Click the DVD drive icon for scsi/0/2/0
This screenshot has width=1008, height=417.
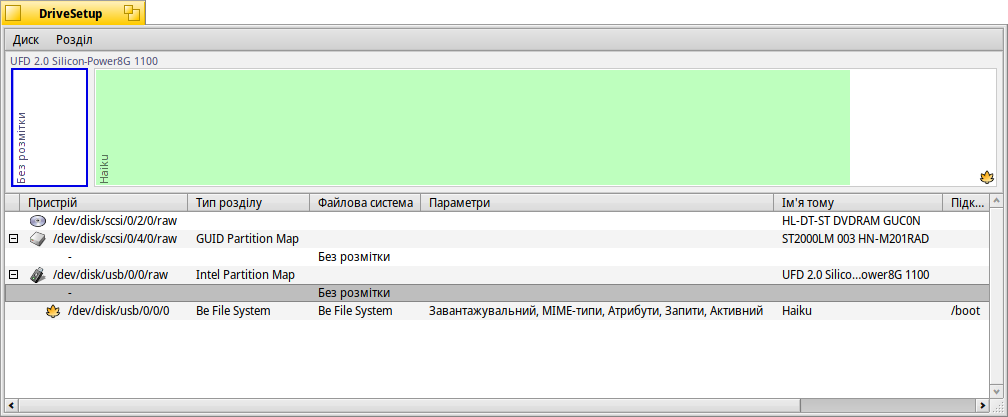coord(38,221)
